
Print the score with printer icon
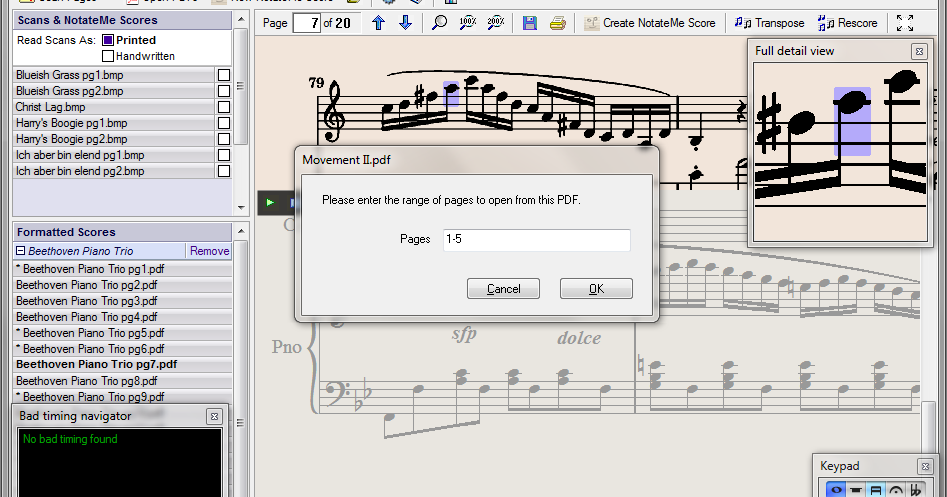point(557,23)
